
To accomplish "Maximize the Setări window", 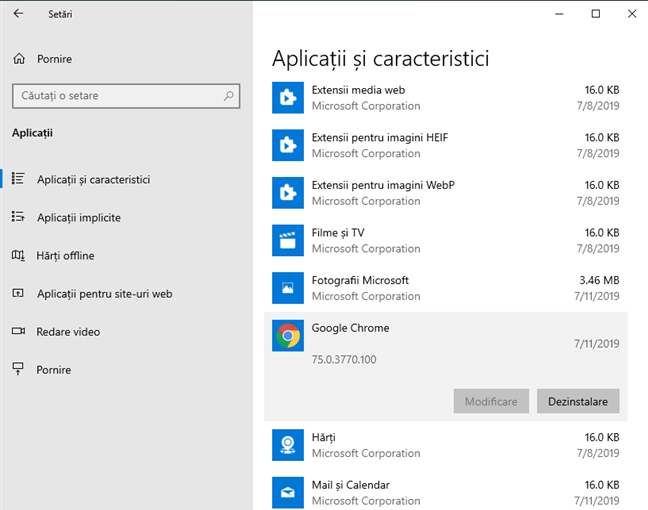I will [596, 14].
